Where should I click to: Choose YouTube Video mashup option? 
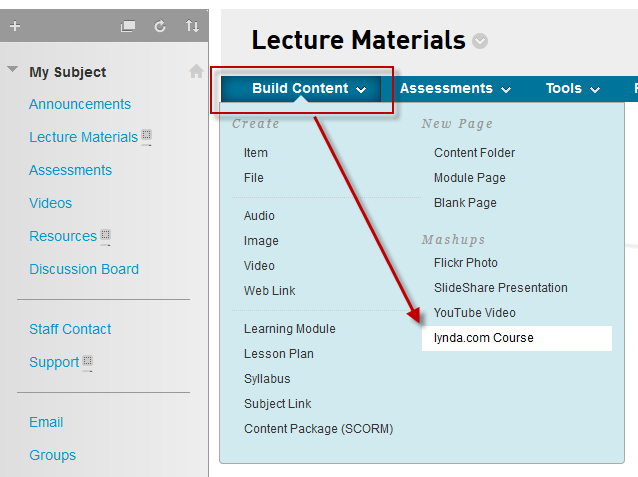pyautogui.click(x=475, y=313)
